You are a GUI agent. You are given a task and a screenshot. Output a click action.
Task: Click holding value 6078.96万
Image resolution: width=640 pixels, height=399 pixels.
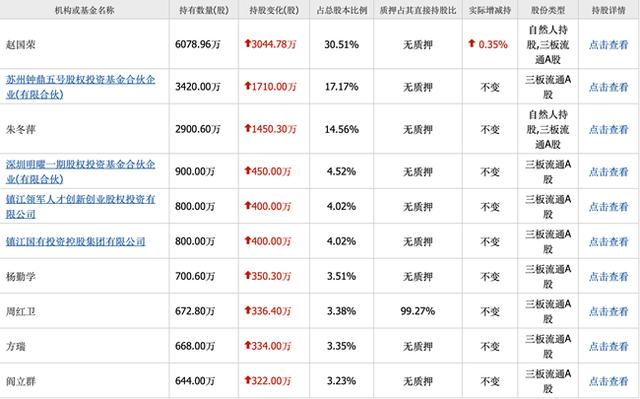[198, 44]
